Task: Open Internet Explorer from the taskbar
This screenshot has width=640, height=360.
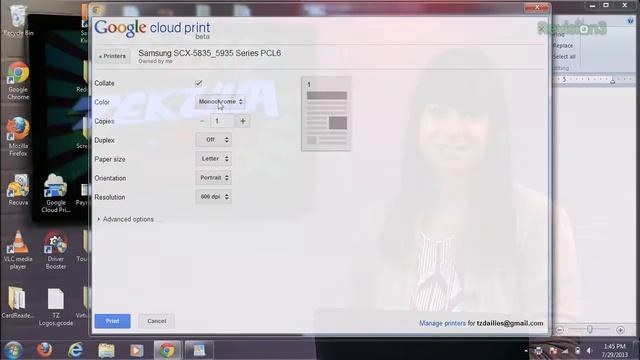Action: click(76, 350)
